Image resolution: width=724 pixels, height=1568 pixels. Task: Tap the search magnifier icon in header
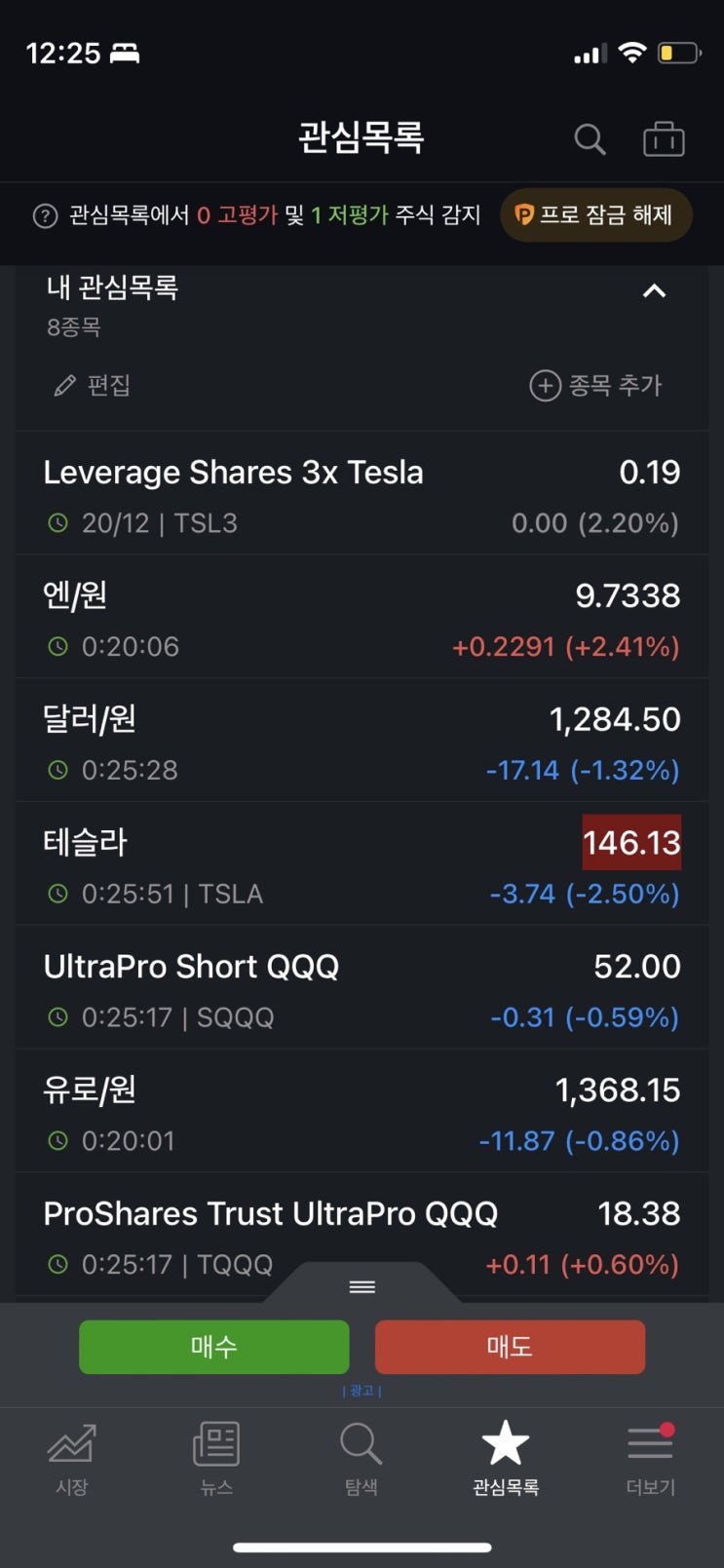[x=590, y=139]
